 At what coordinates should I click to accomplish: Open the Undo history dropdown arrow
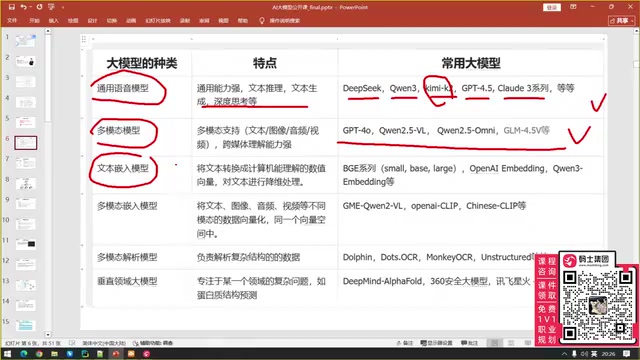[x=30, y=7]
